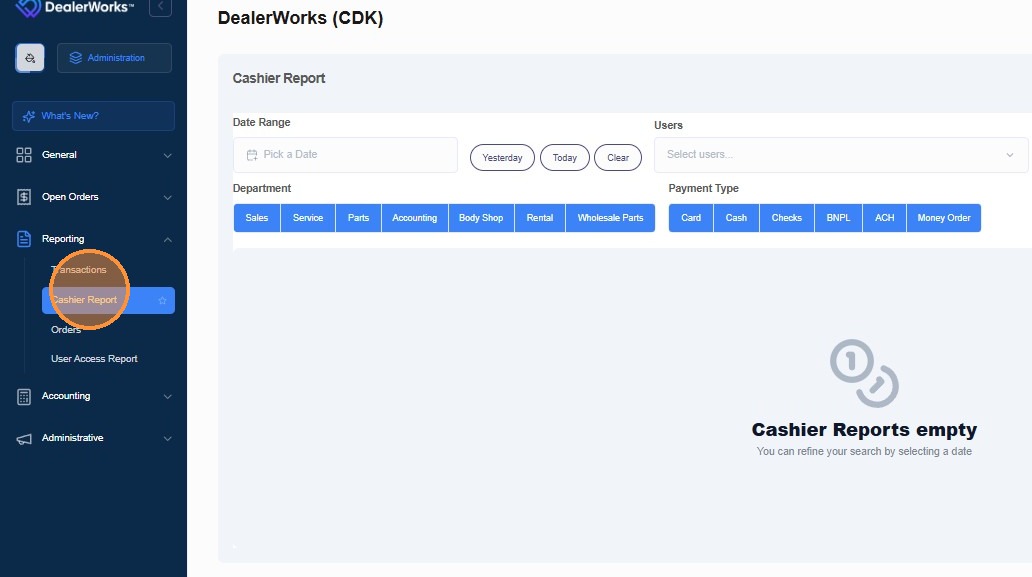Toggle the Checks payment type

[x=787, y=218]
